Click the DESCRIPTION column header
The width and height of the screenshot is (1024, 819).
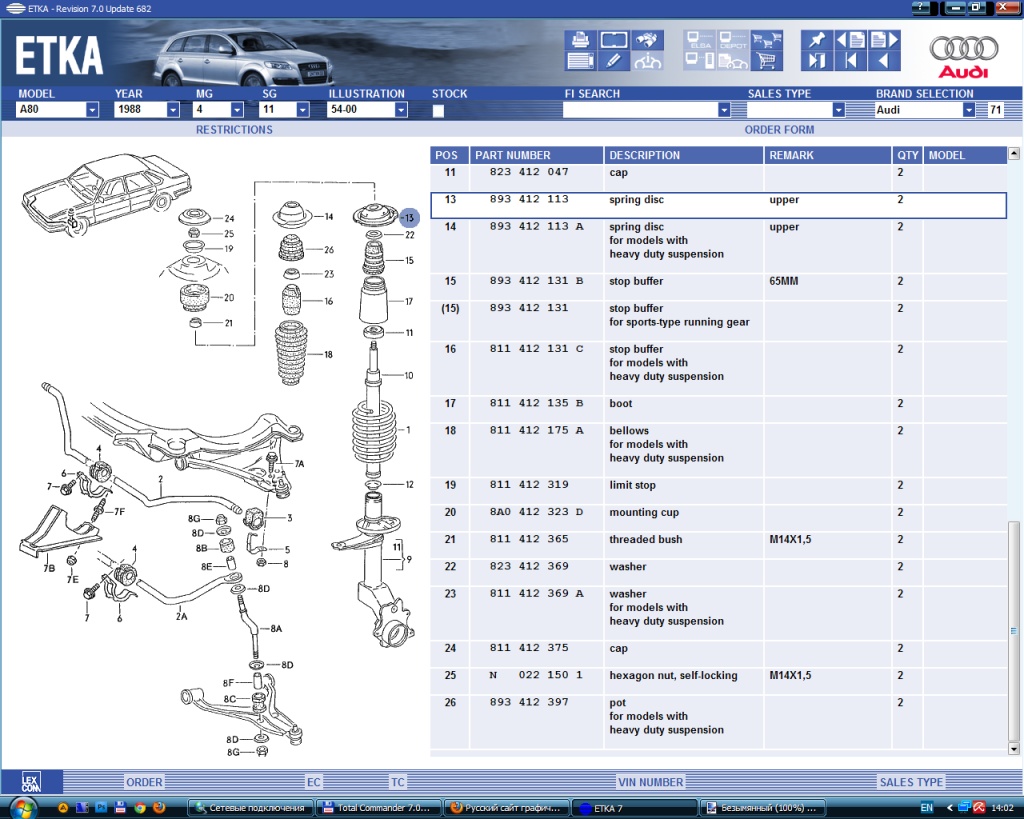(684, 155)
